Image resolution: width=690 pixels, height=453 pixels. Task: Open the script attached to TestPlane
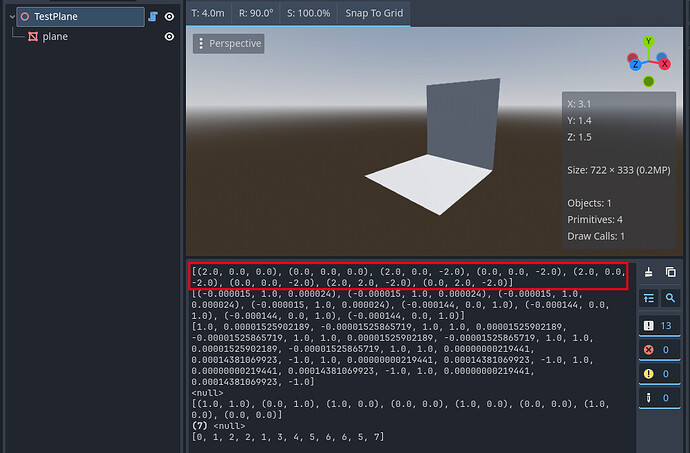pyautogui.click(x=152, y=17)
